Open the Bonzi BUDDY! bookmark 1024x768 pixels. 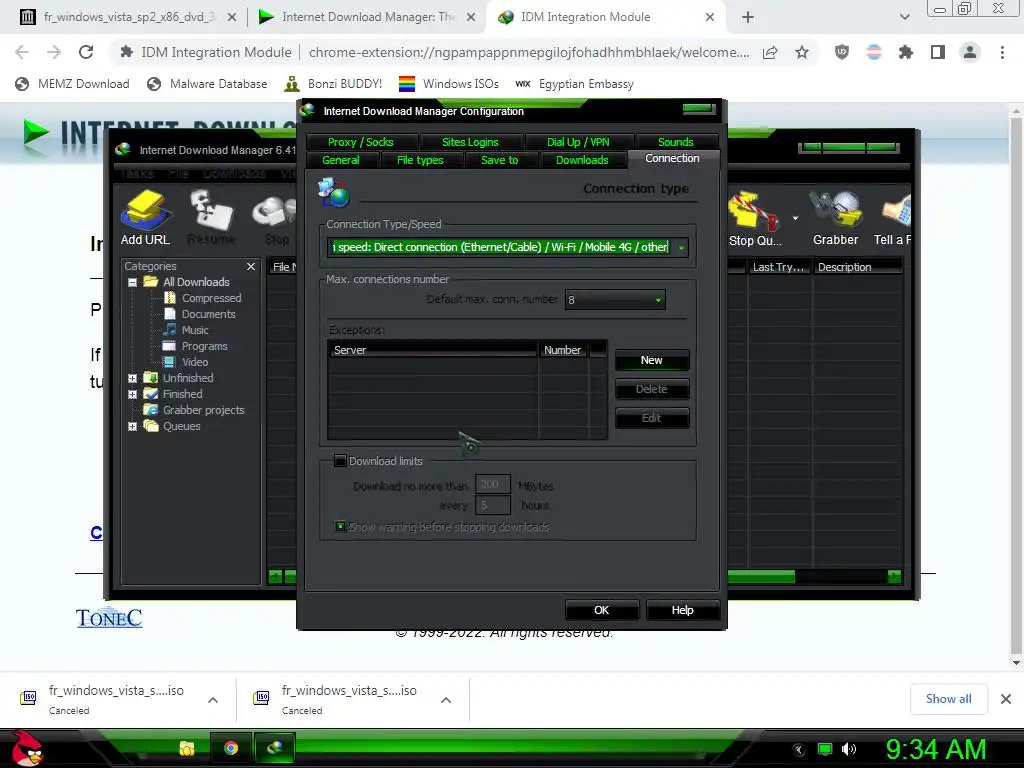334,84
